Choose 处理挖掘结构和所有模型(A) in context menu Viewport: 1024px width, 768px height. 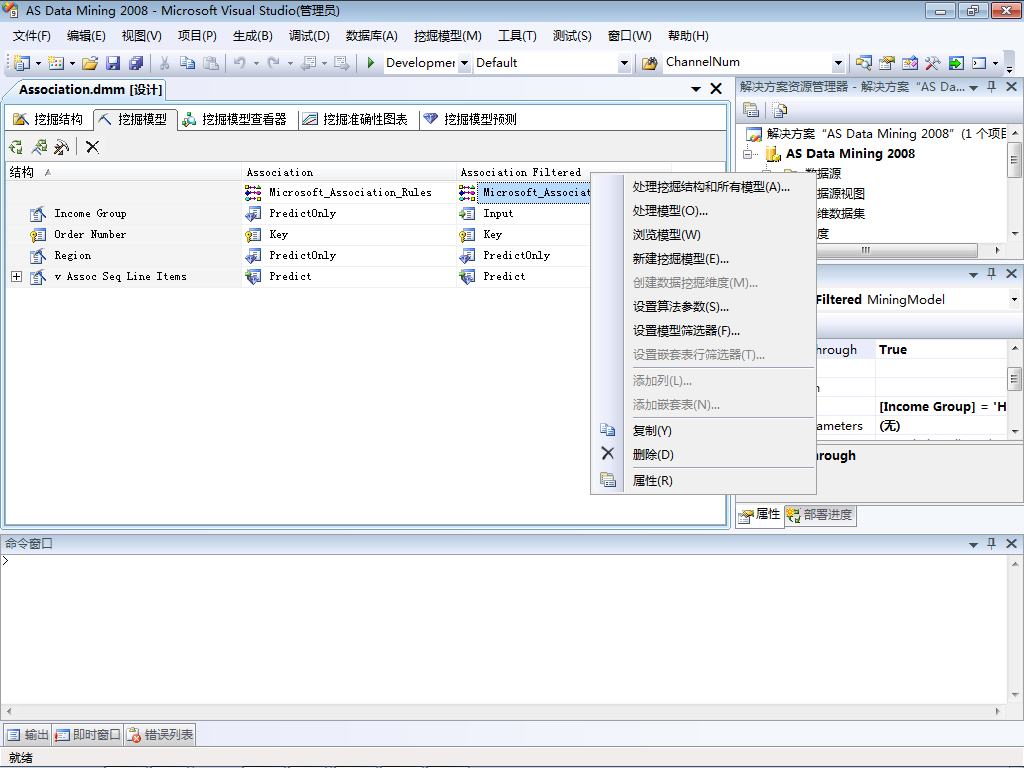(x=711, y=187)
